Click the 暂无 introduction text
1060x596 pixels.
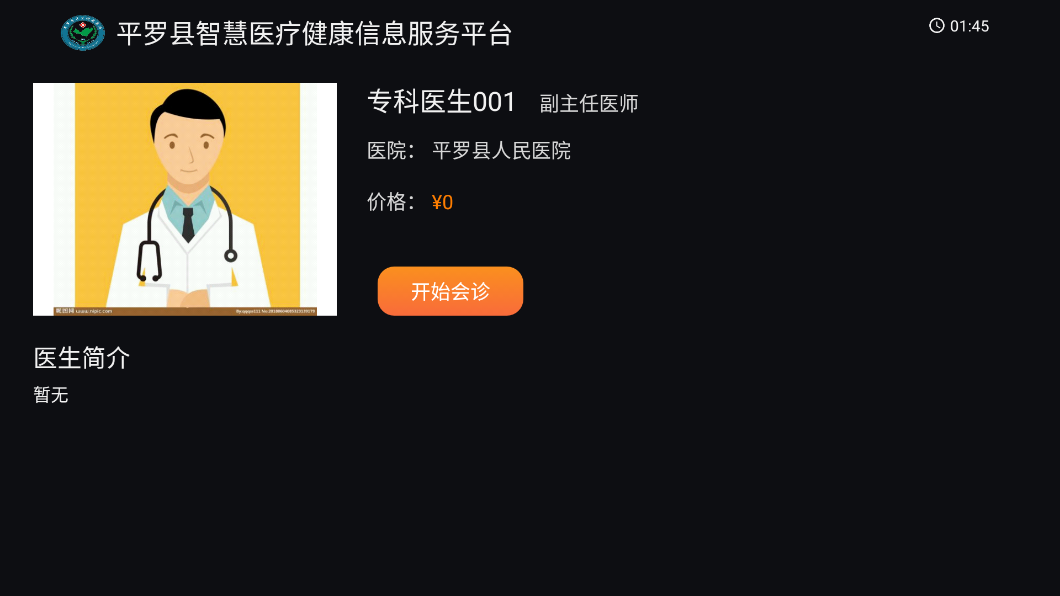(x=51, y=395)
